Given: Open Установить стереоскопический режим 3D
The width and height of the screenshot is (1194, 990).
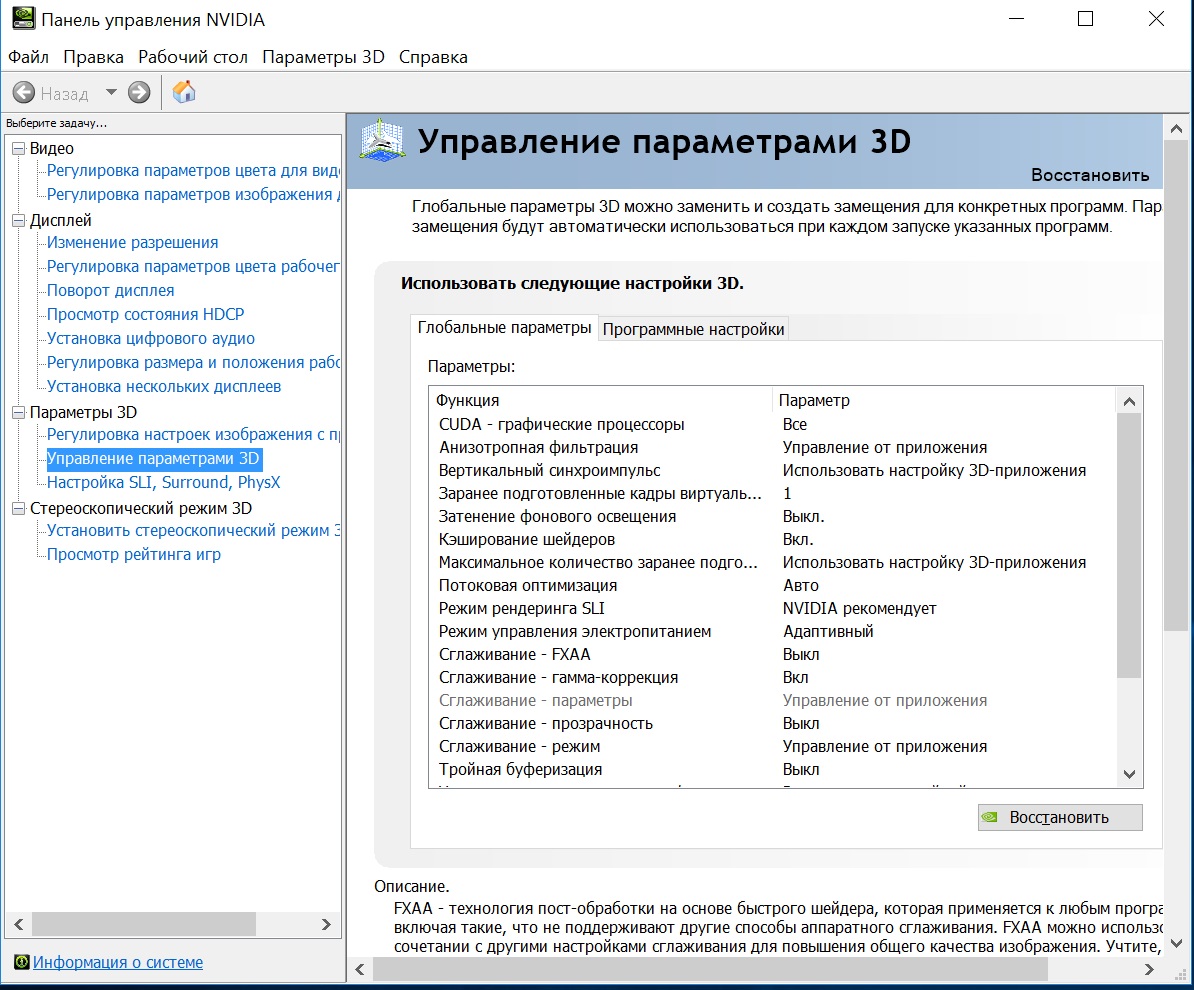Looking at the screenshot, I should tap(193, 531).
